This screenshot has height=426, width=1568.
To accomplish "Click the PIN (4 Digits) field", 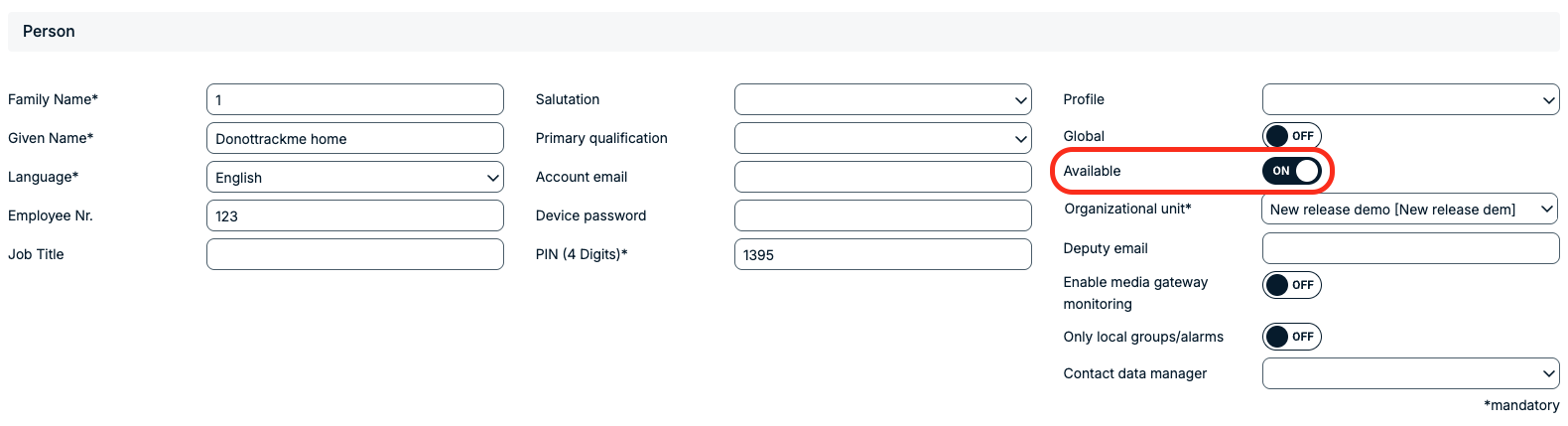I will [x=882, y=254].
